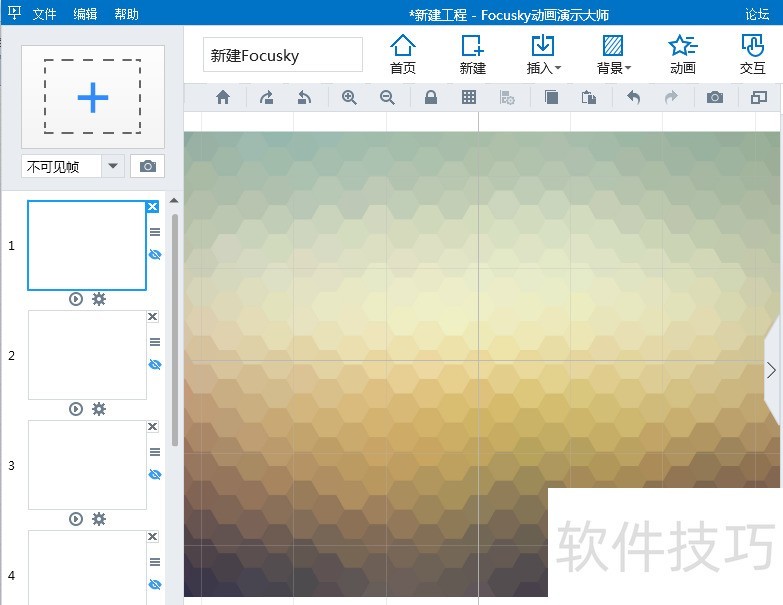783x605 pixels.
Task: Click the big plus add frame button
Action: (x=92, y=97)
